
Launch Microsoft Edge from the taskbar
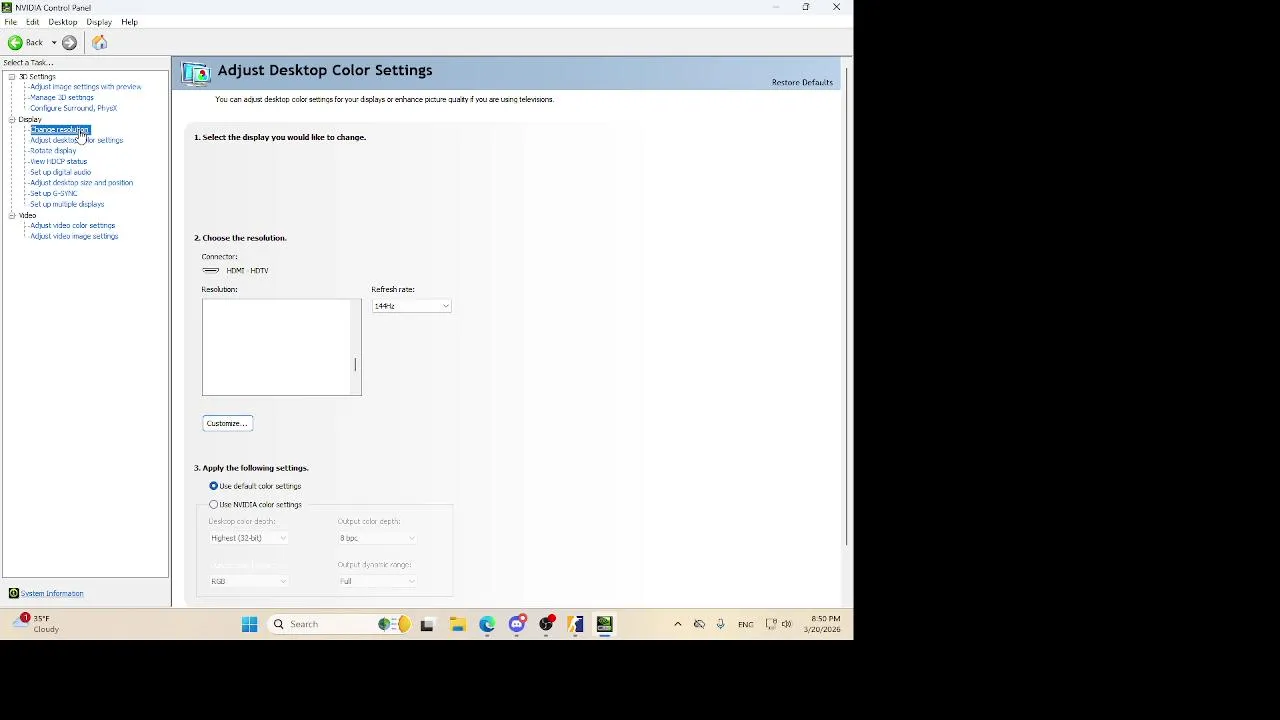point(487,624)
